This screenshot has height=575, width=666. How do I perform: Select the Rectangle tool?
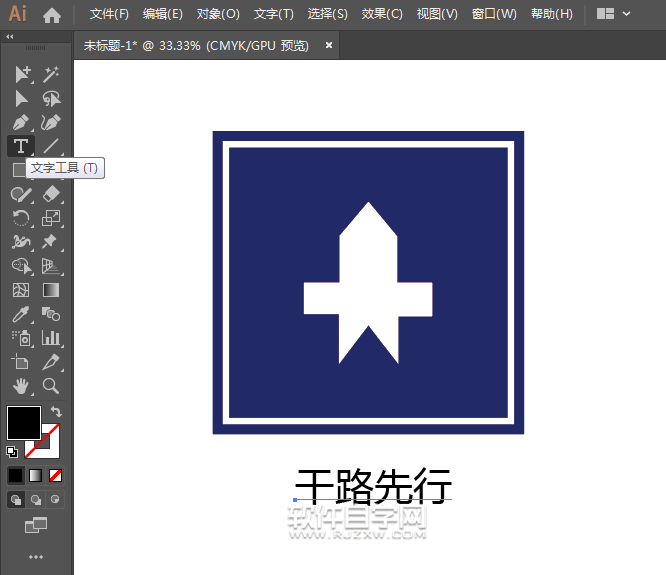tap(18, 170)
